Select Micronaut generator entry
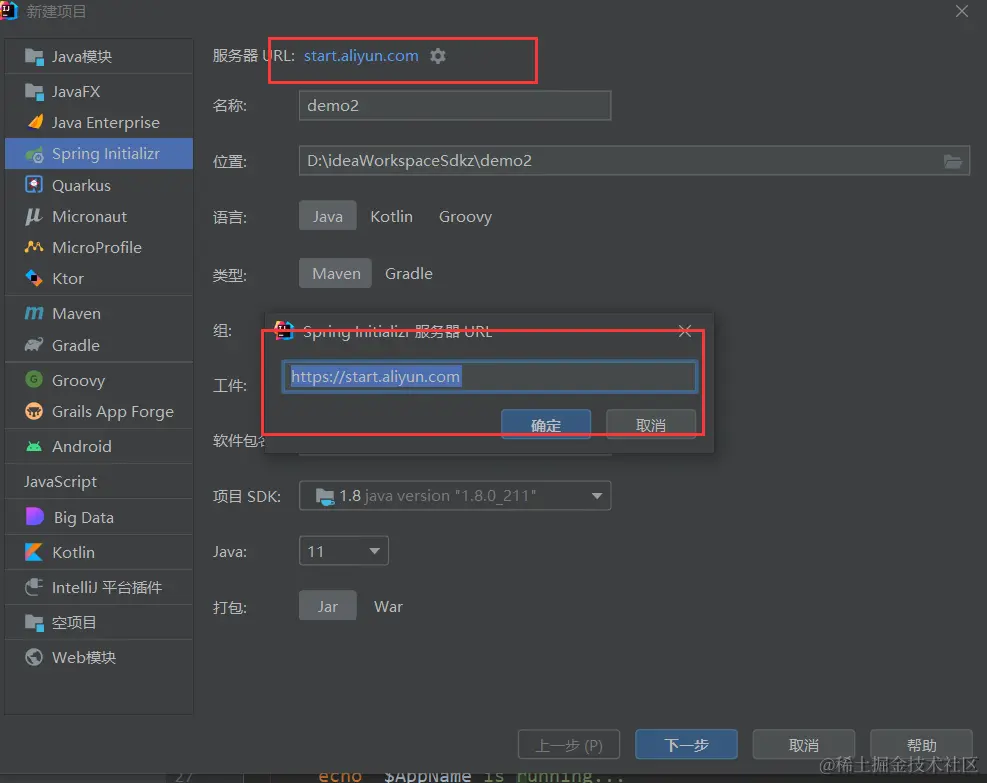This screenshot has width=987, height=783. [99, 217]
